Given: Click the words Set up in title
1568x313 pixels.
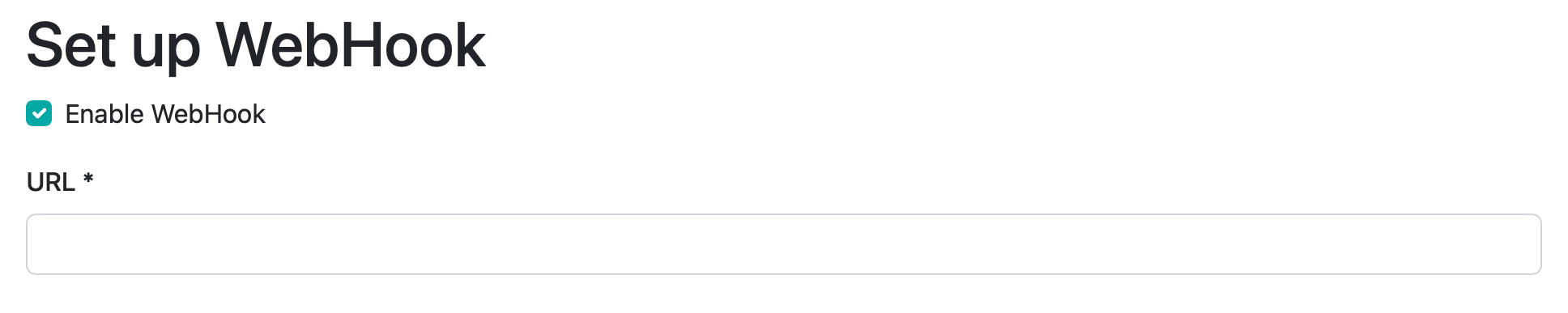Looking at the screenshot, I should click(113, 47).
